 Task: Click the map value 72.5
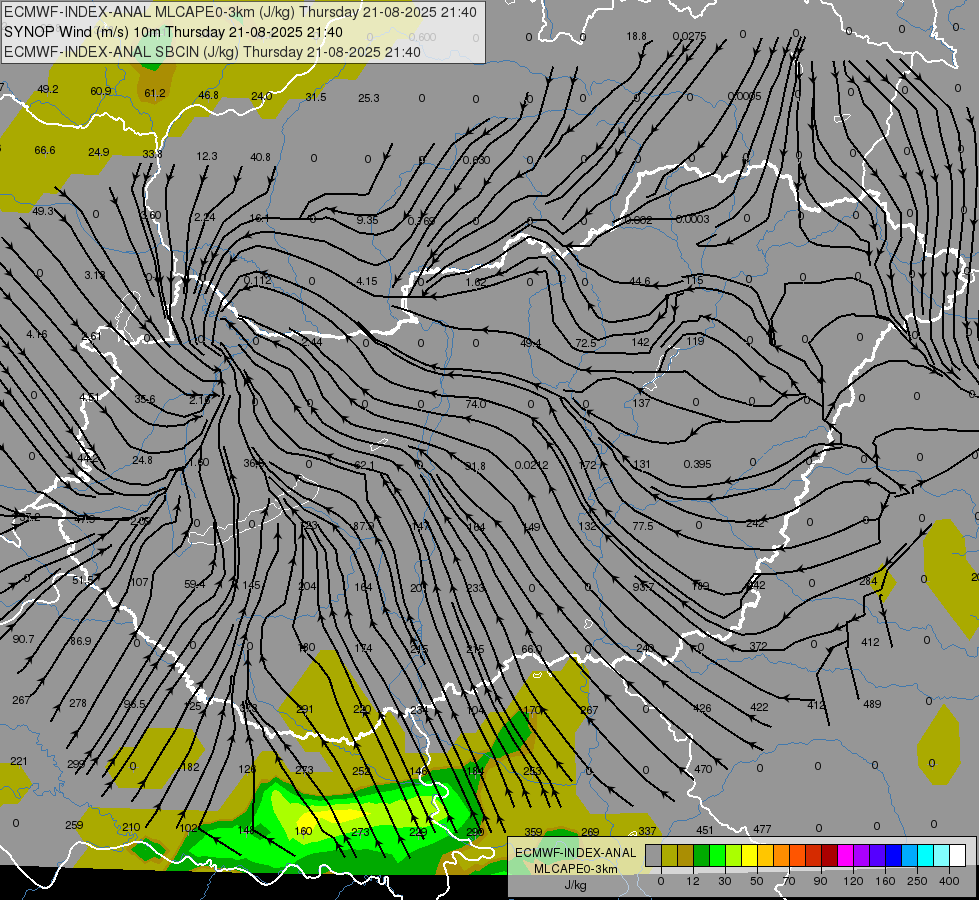coord(586,343)
